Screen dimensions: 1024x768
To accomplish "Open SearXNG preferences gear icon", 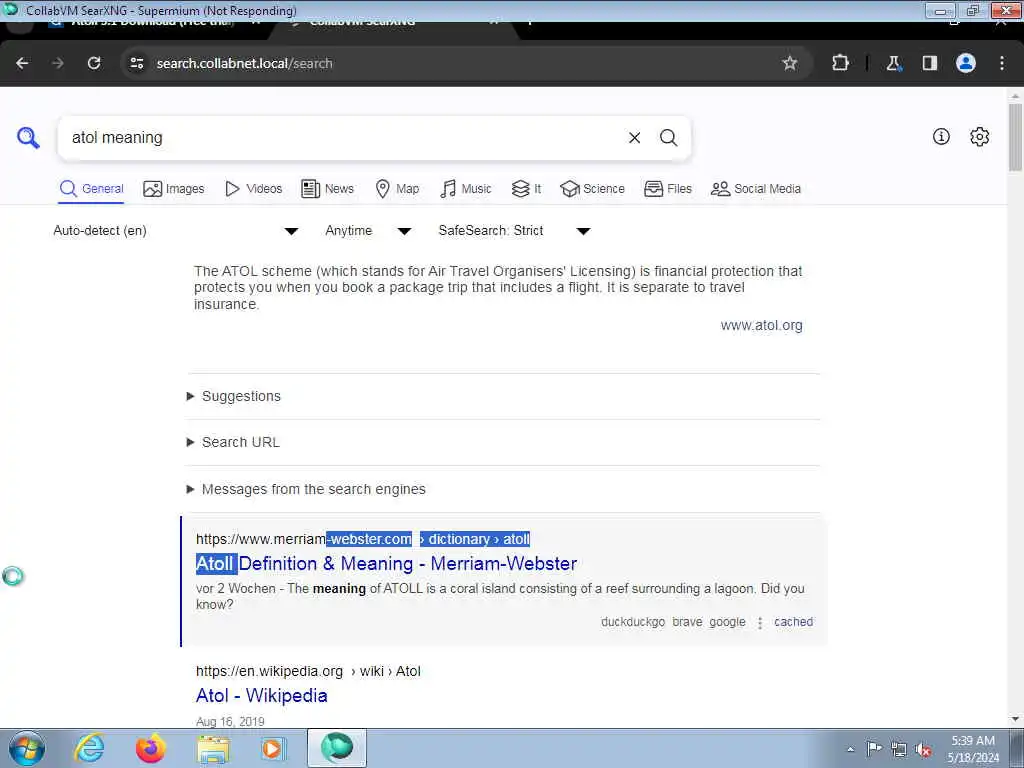I will click(980, 136).
